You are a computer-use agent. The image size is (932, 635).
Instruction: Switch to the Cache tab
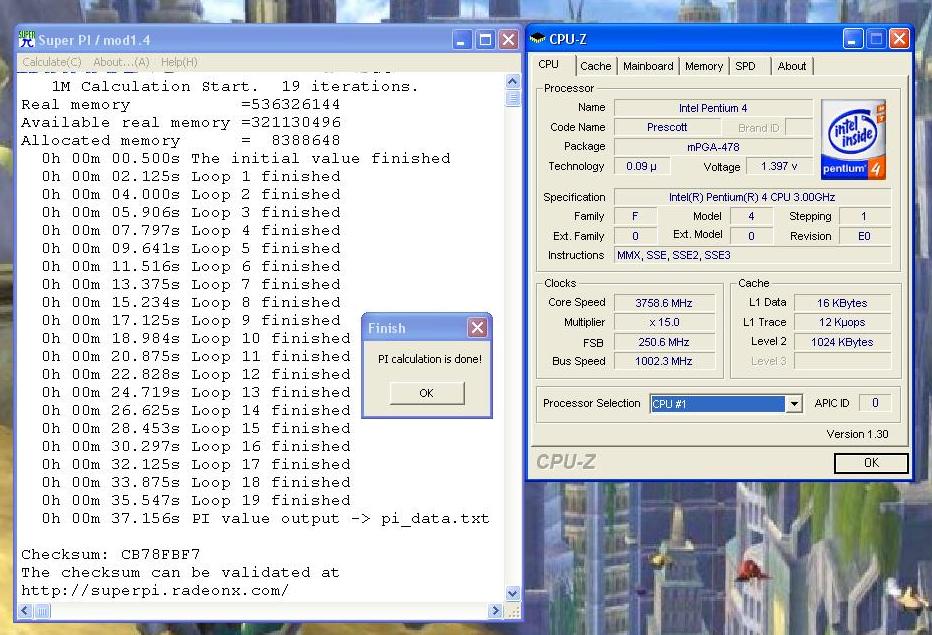coord(596,66)
